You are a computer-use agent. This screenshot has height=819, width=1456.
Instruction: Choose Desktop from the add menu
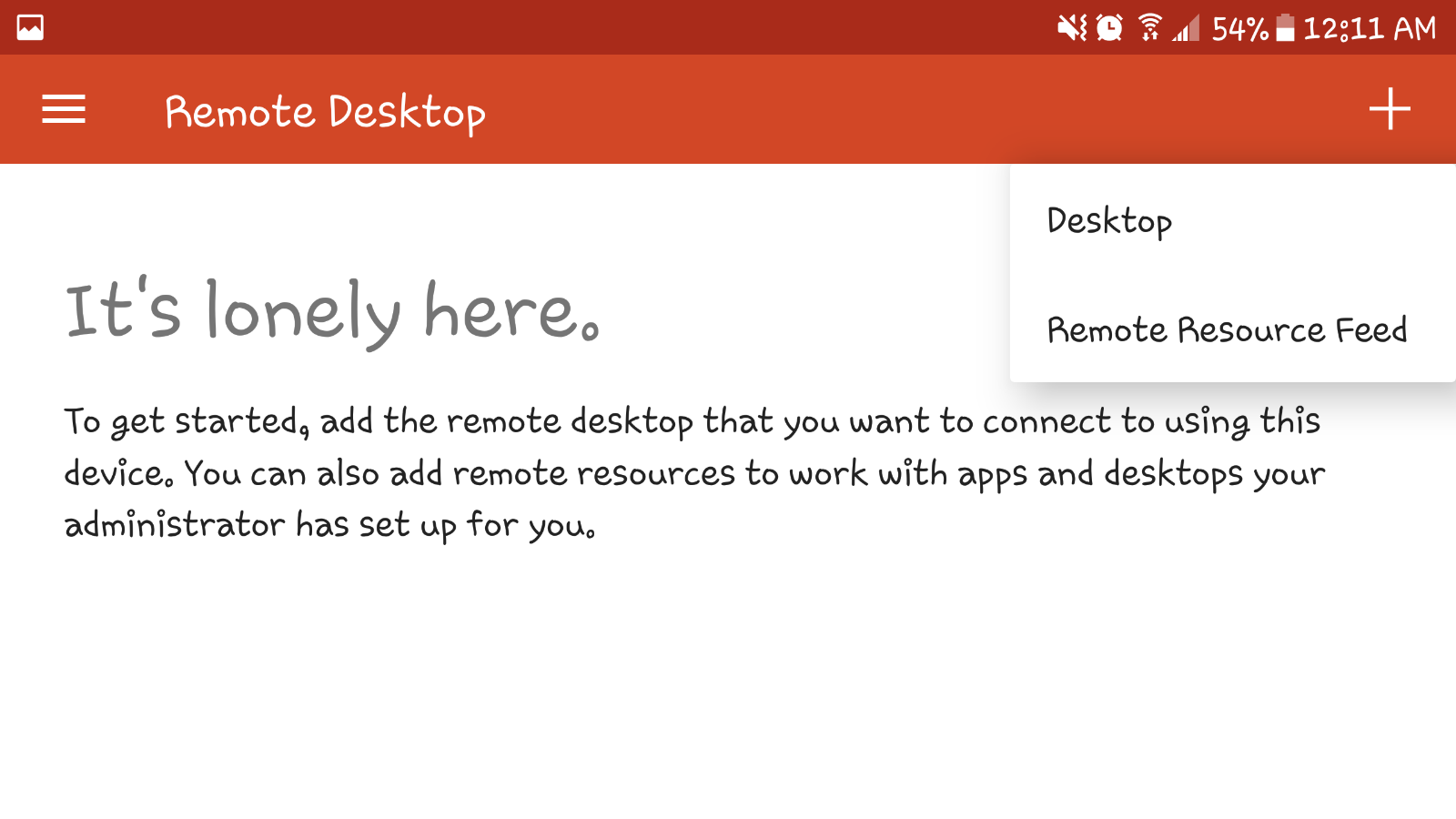[x=1233, y=219]
